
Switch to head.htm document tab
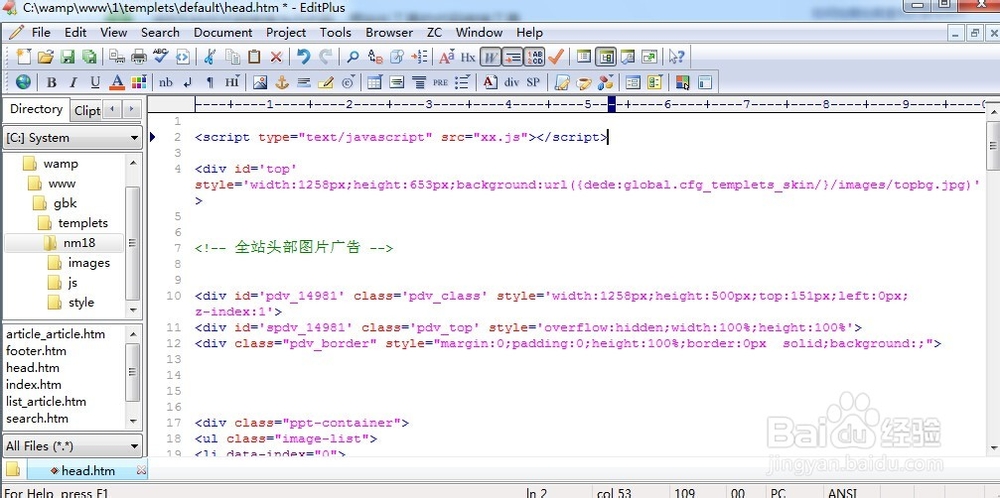click(87, 471)
